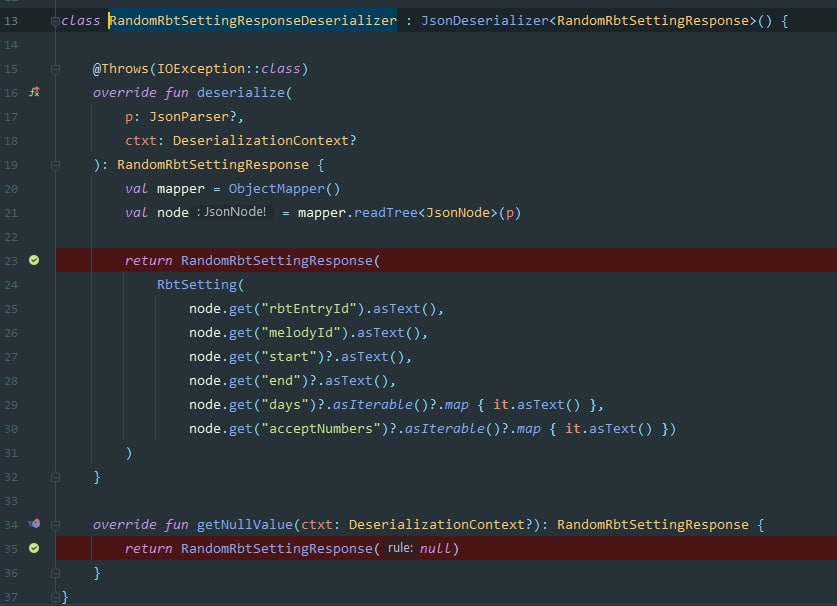
Task: Collapse the class fold marker on line 13
Action: [55, 21]
